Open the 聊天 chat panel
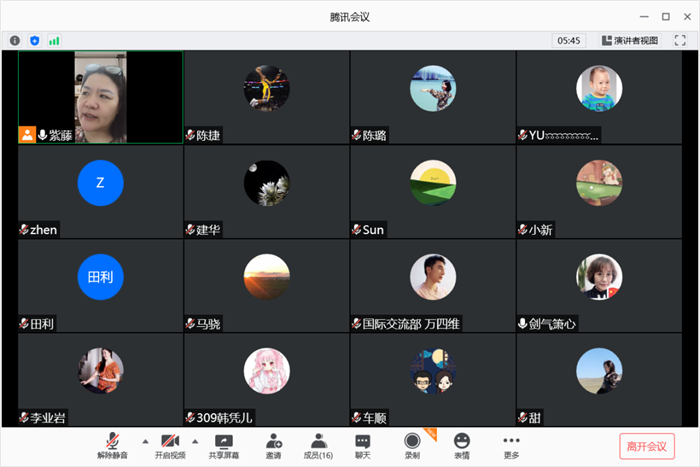 click(363, 444)
